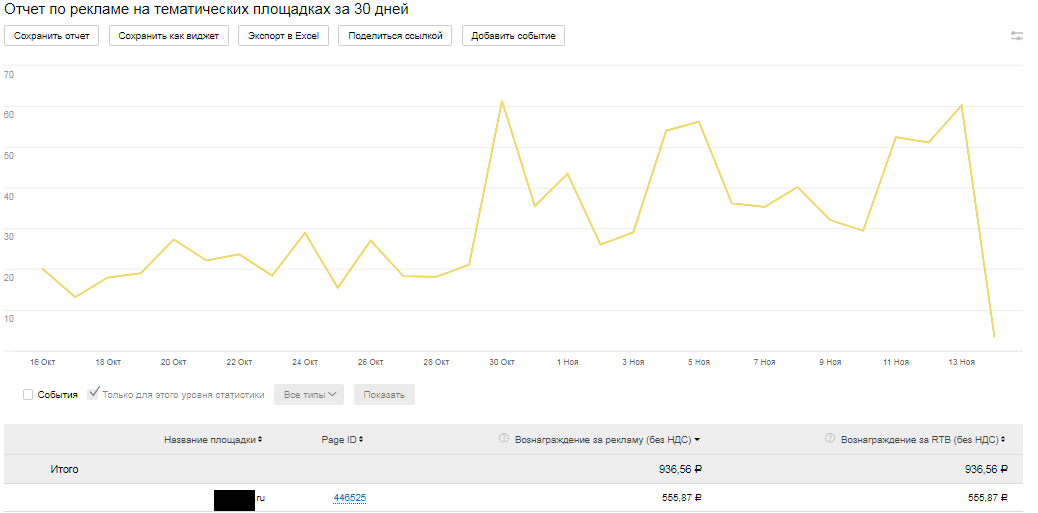Click 'Поделиться ссылкой' button

pos(395,36)
